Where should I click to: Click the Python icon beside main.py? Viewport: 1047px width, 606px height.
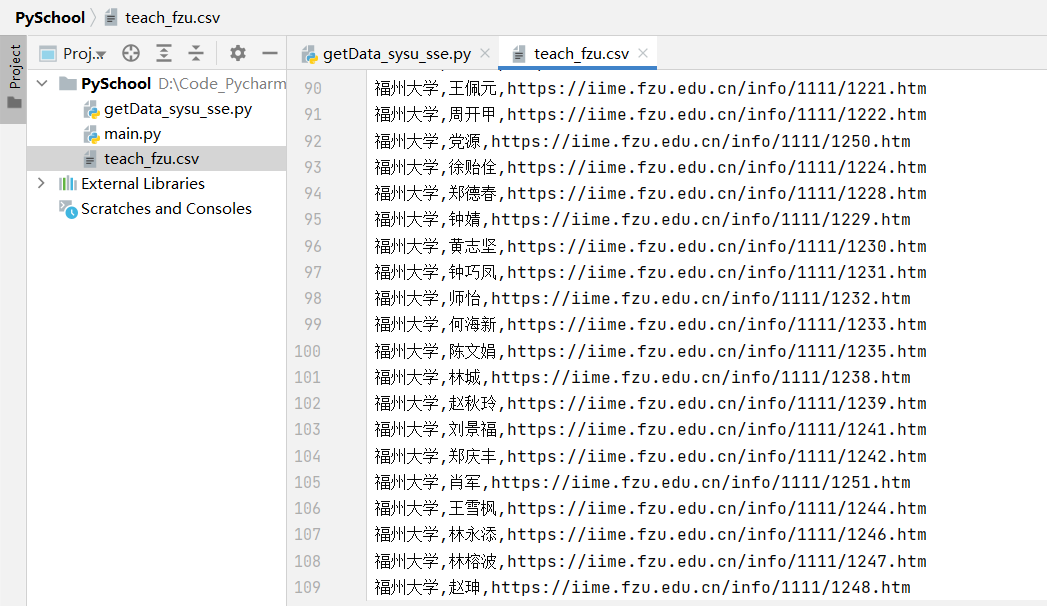pyautogui.click(x=91, y=134)
